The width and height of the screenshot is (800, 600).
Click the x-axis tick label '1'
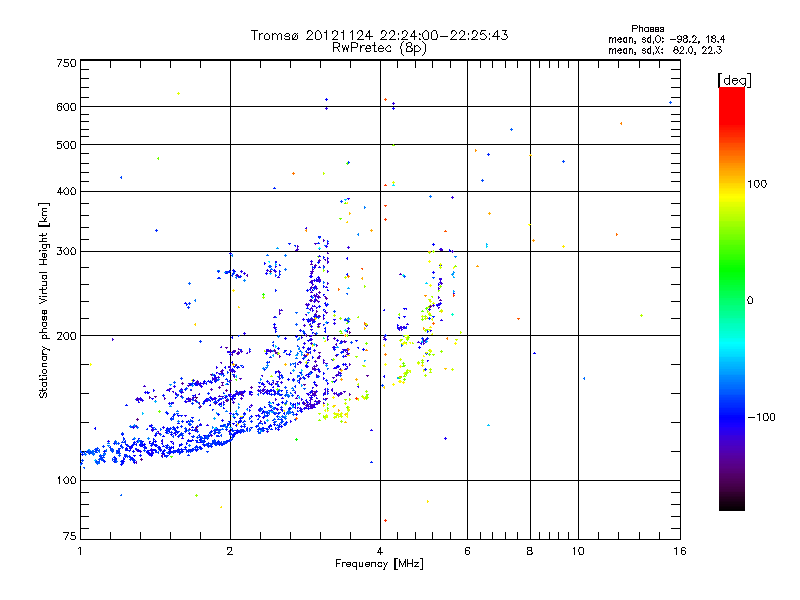click(80, 551)
